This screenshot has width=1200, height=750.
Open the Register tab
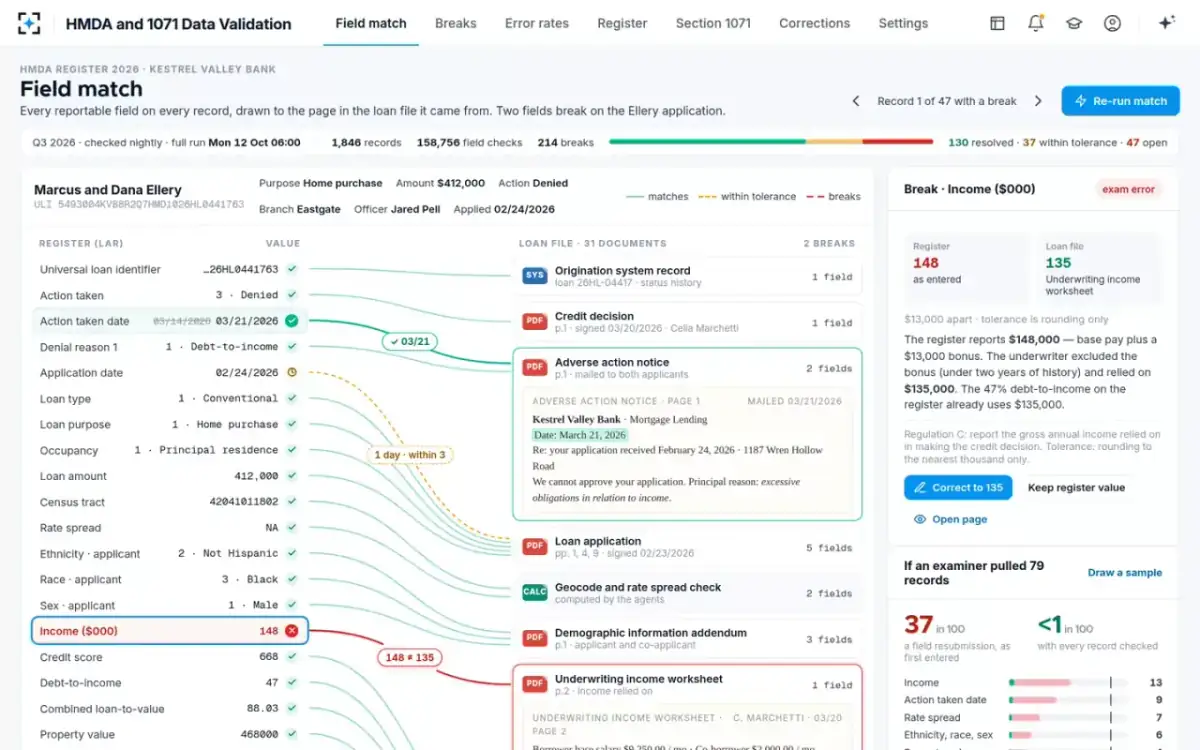pos(622,23)
